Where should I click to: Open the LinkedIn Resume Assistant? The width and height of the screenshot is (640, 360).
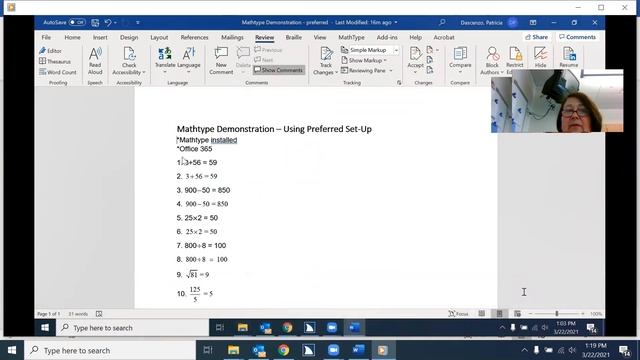569,57
